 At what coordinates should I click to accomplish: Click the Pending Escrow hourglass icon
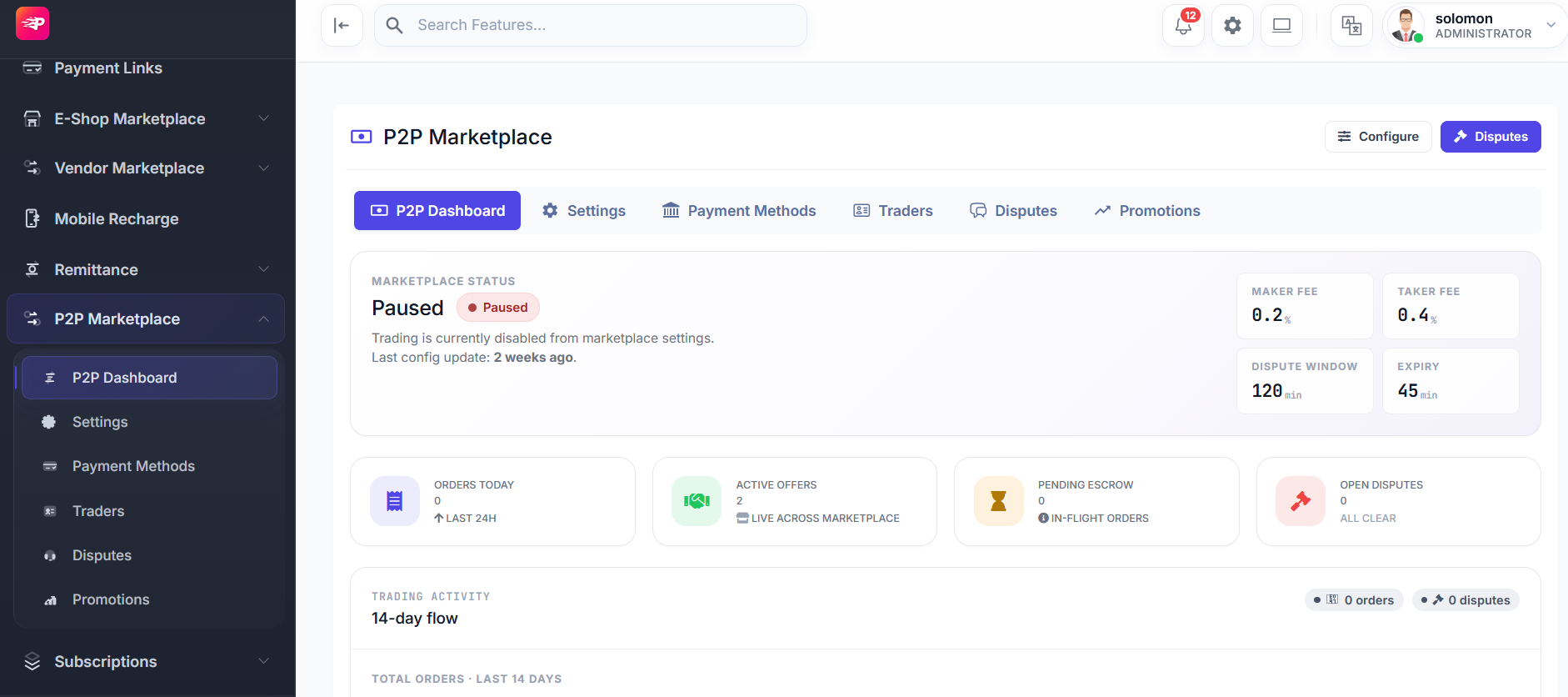pos(999,501)
